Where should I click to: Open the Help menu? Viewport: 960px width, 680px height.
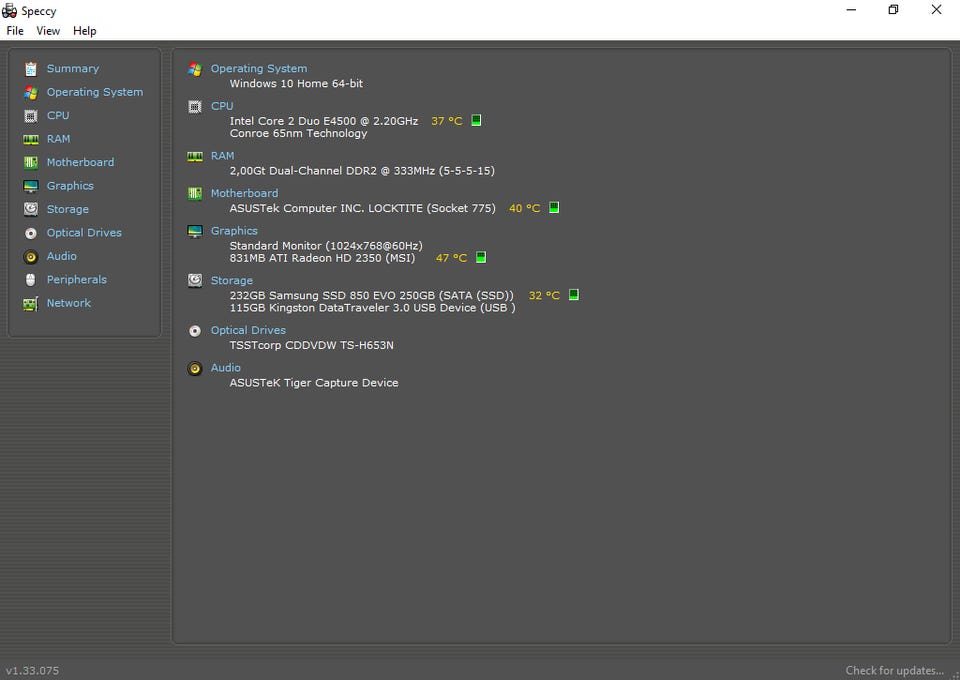point(84,31)
